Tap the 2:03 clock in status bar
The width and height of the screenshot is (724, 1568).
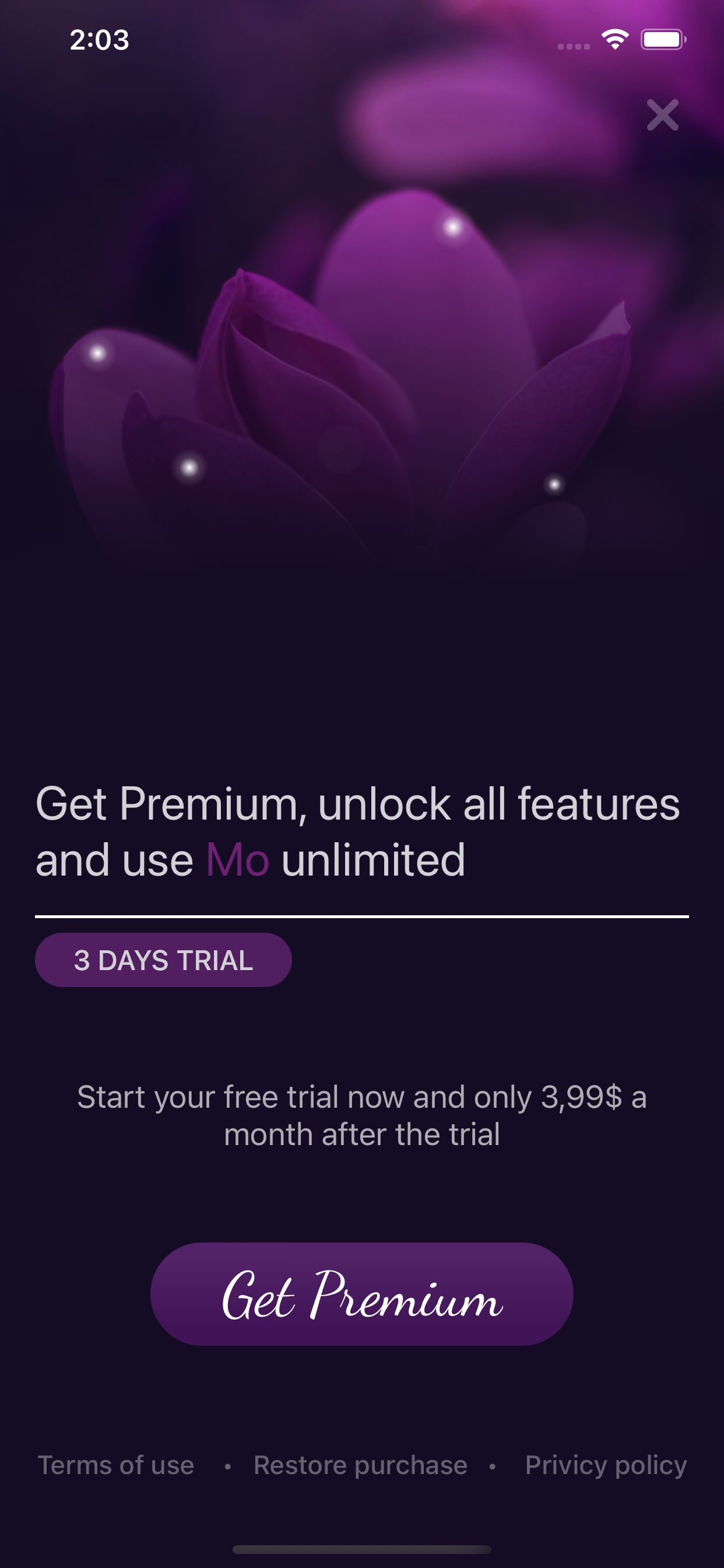point(99,40)
